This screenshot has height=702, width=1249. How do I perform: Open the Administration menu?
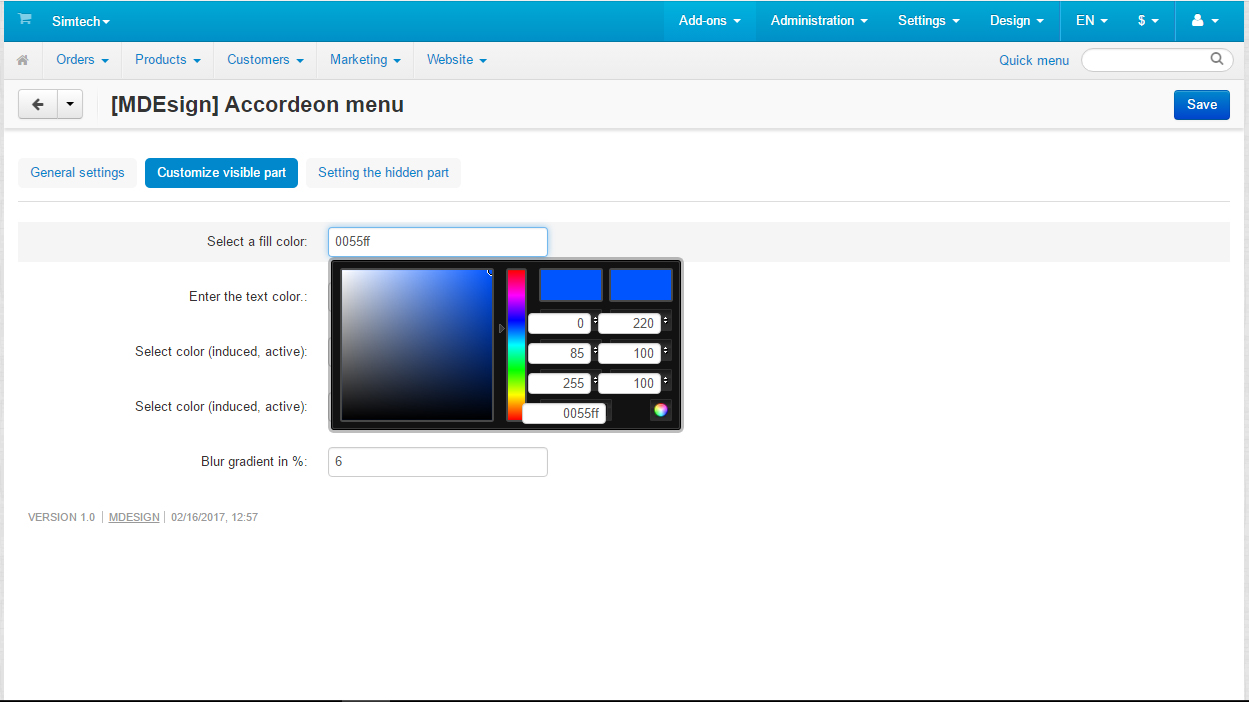tap(819, 20)
